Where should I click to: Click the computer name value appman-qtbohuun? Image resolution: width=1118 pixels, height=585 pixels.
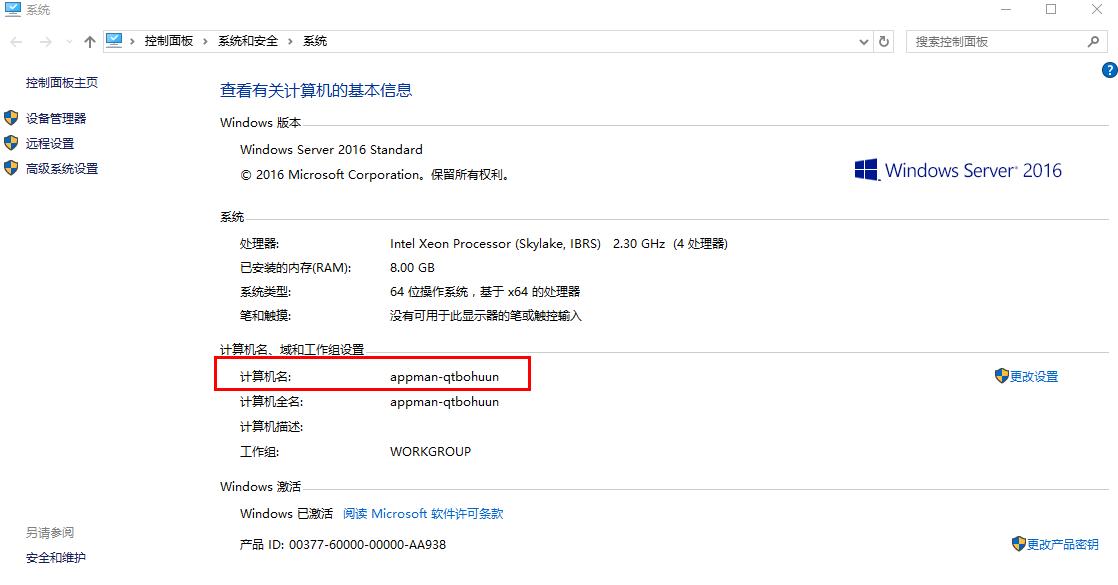tap(444, 377)
